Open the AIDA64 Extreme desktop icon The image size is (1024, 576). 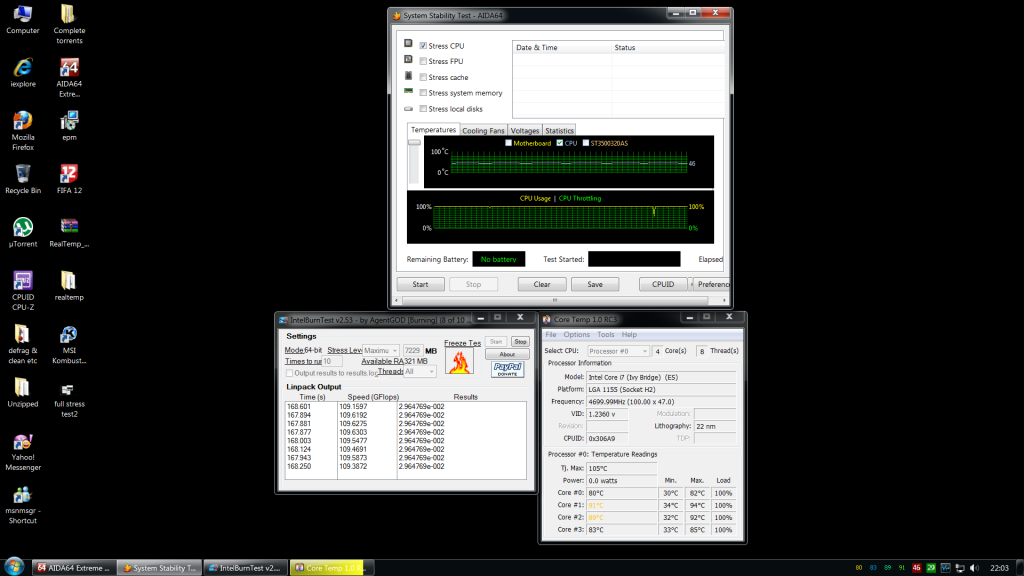pyautogui.click(x=69, y=69)
